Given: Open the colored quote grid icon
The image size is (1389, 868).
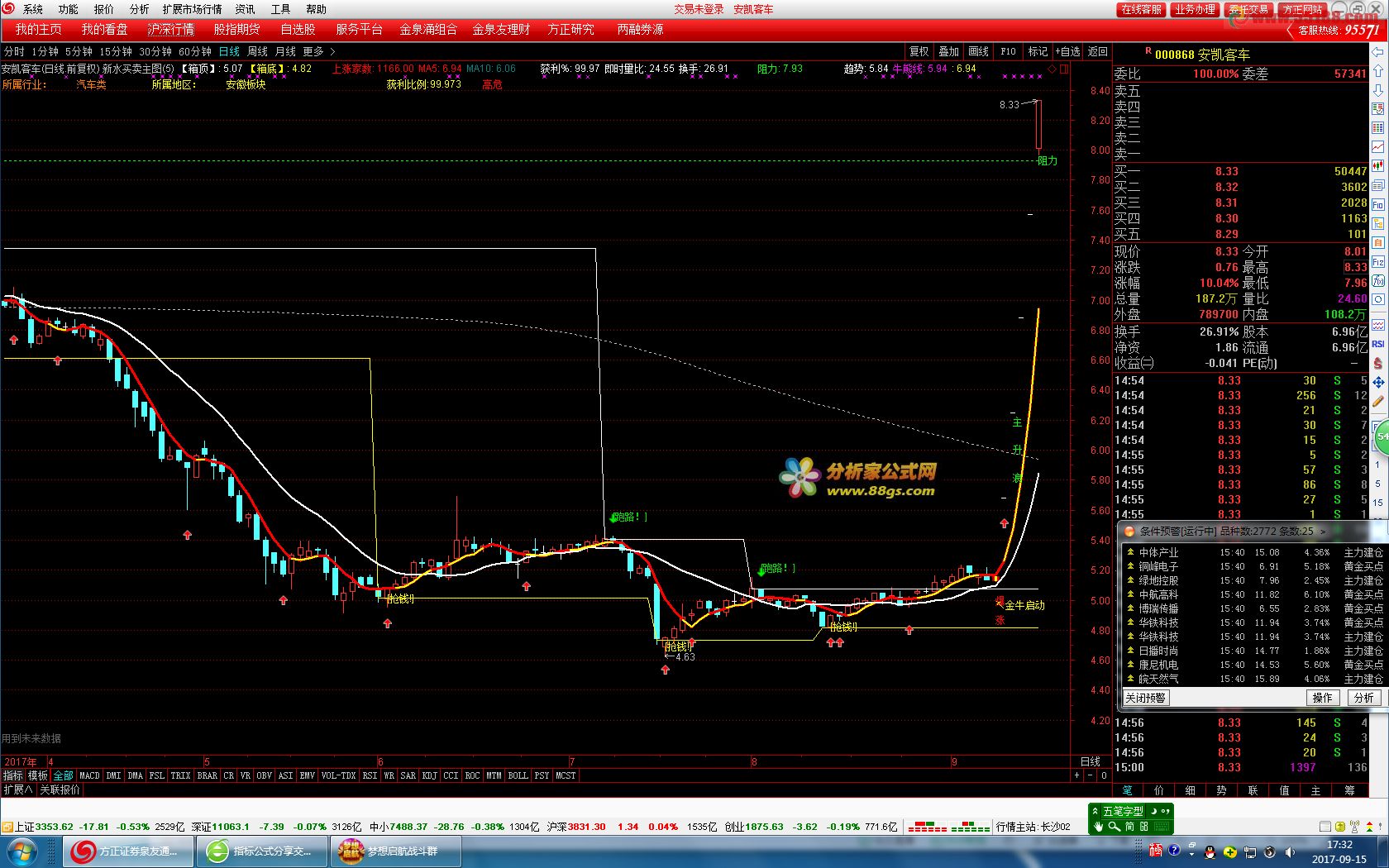Looking at the screenshot, I should click(1377, 127).
